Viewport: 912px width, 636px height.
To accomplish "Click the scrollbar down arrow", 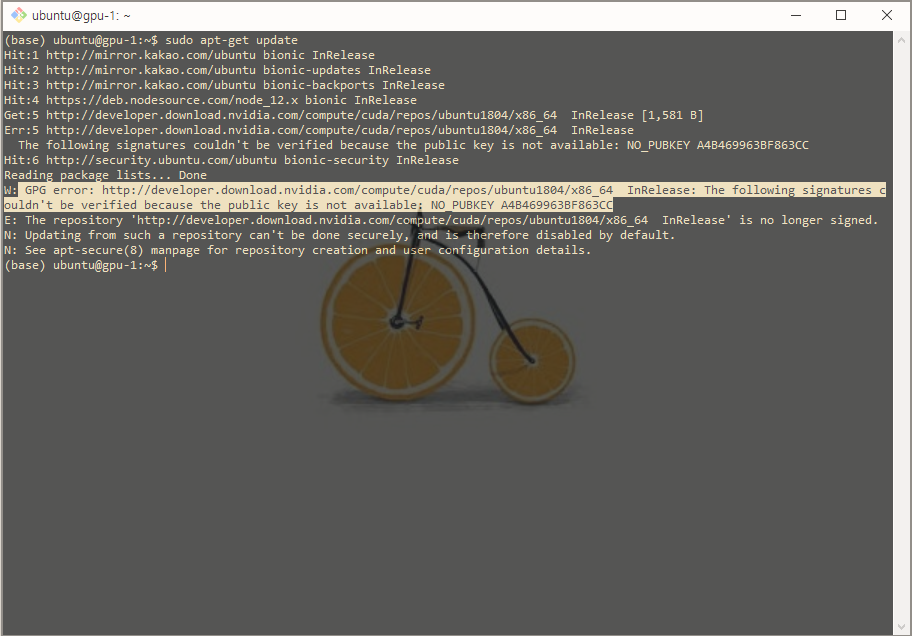I will [x=902, y=627].
